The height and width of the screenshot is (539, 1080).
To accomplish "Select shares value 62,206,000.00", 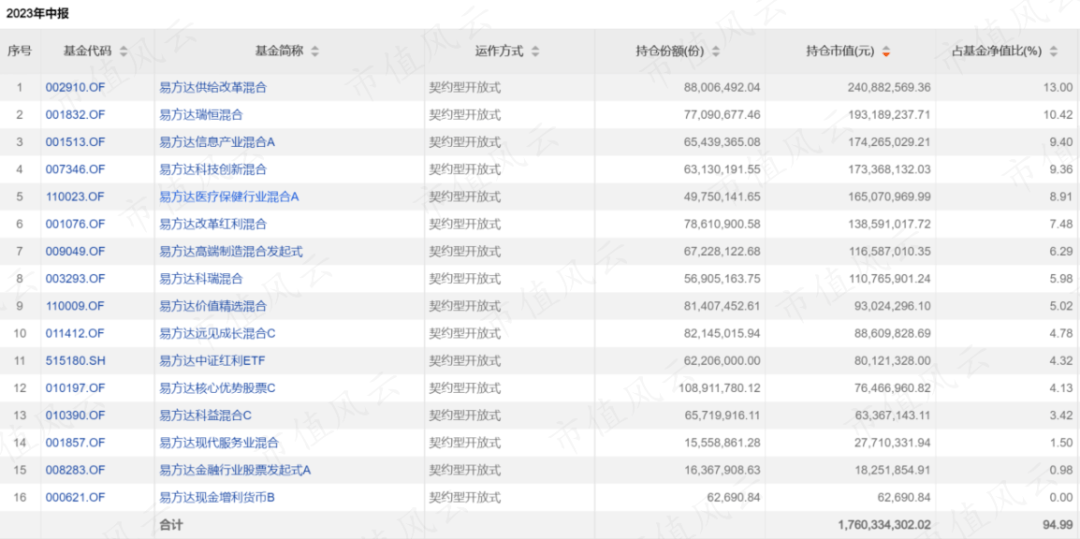I will 722,361.
